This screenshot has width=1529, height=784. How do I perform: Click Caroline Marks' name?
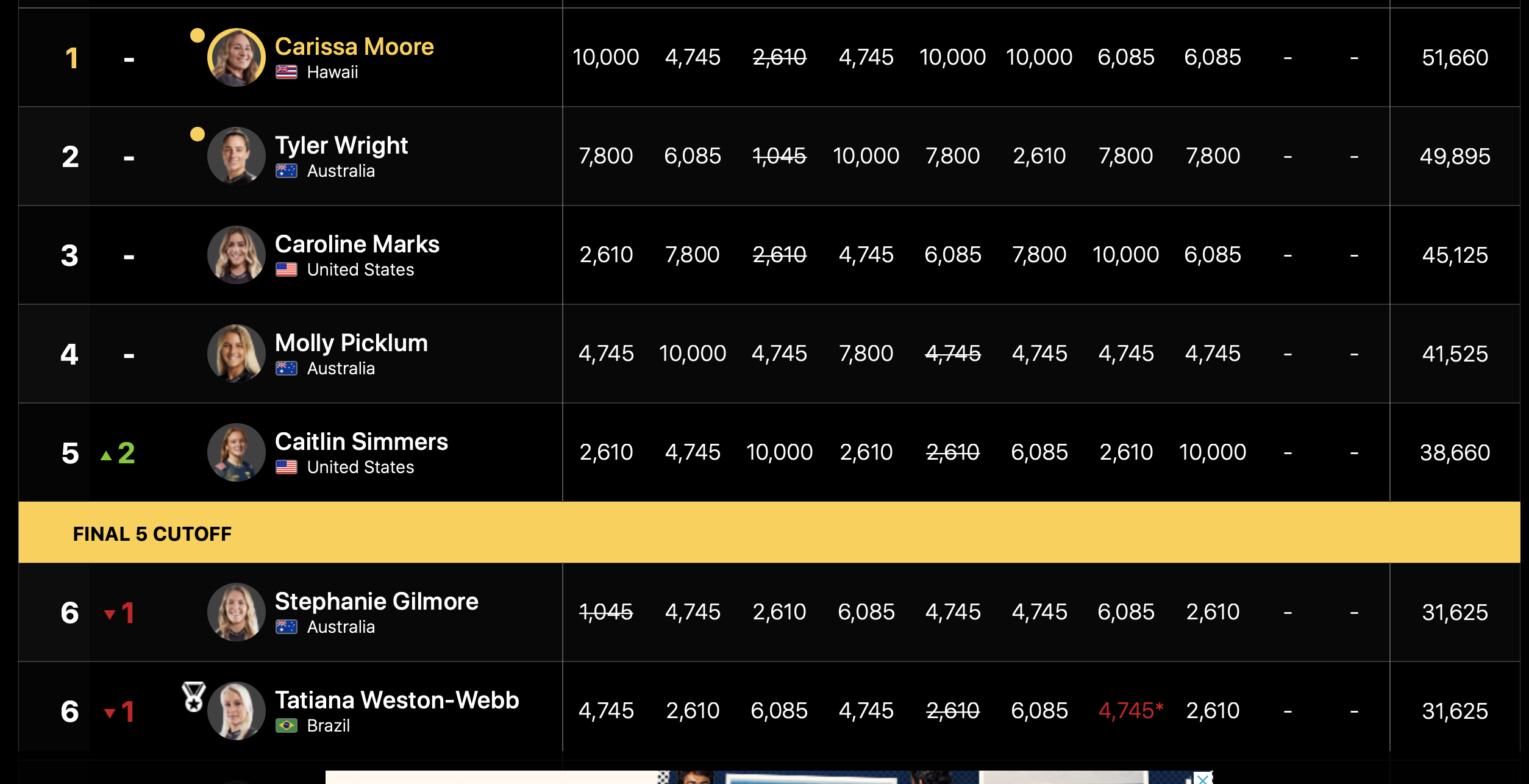pos(357,244)
